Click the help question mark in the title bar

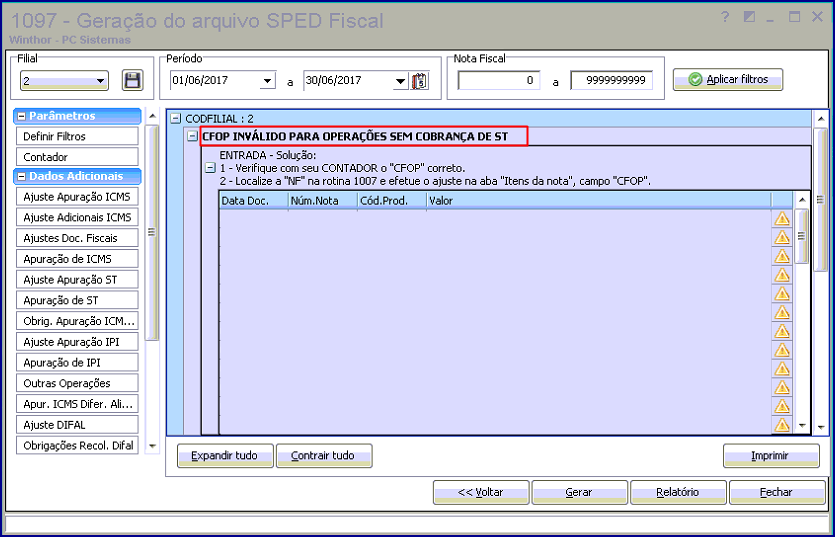coord(725,17)
